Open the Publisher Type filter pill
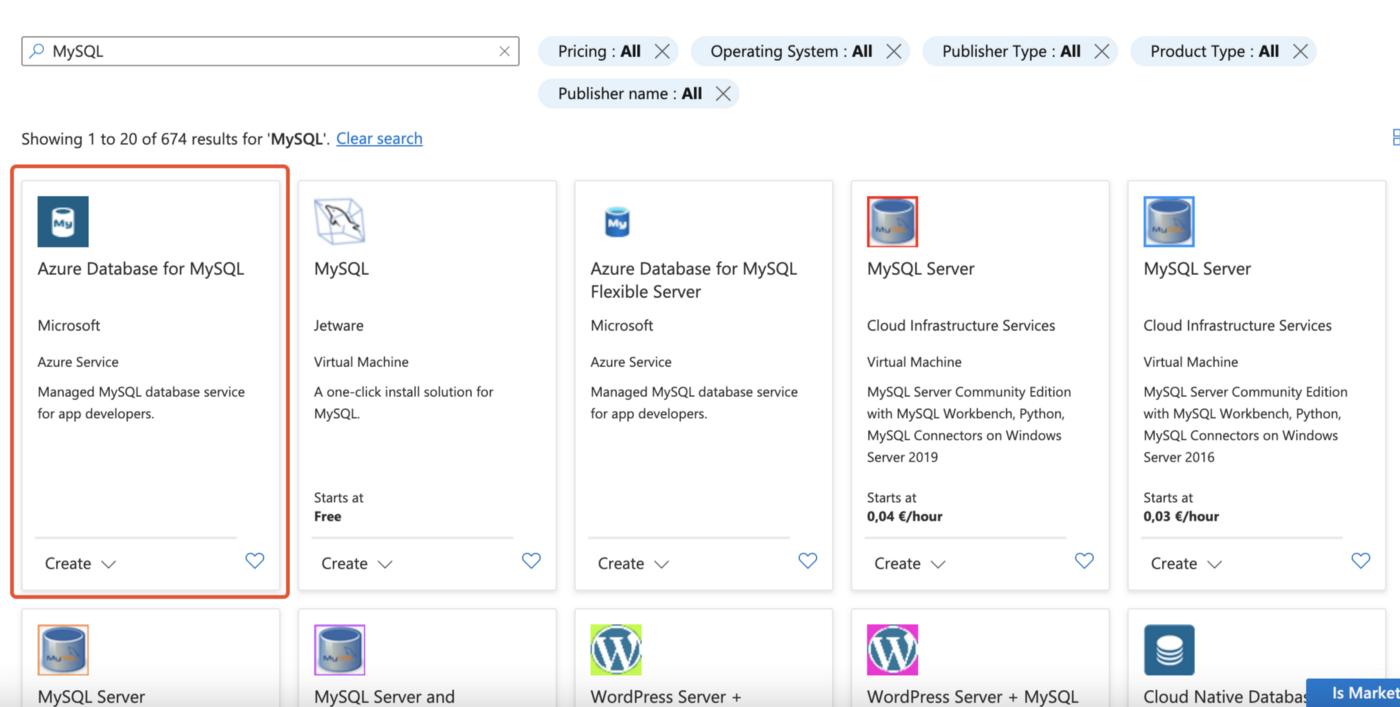 [x=1010, y=52]
